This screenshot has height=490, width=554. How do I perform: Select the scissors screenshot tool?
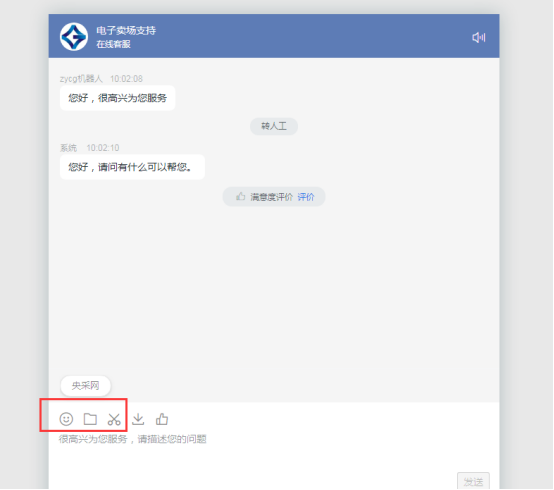pyautogui.click(x=114, y=419)
